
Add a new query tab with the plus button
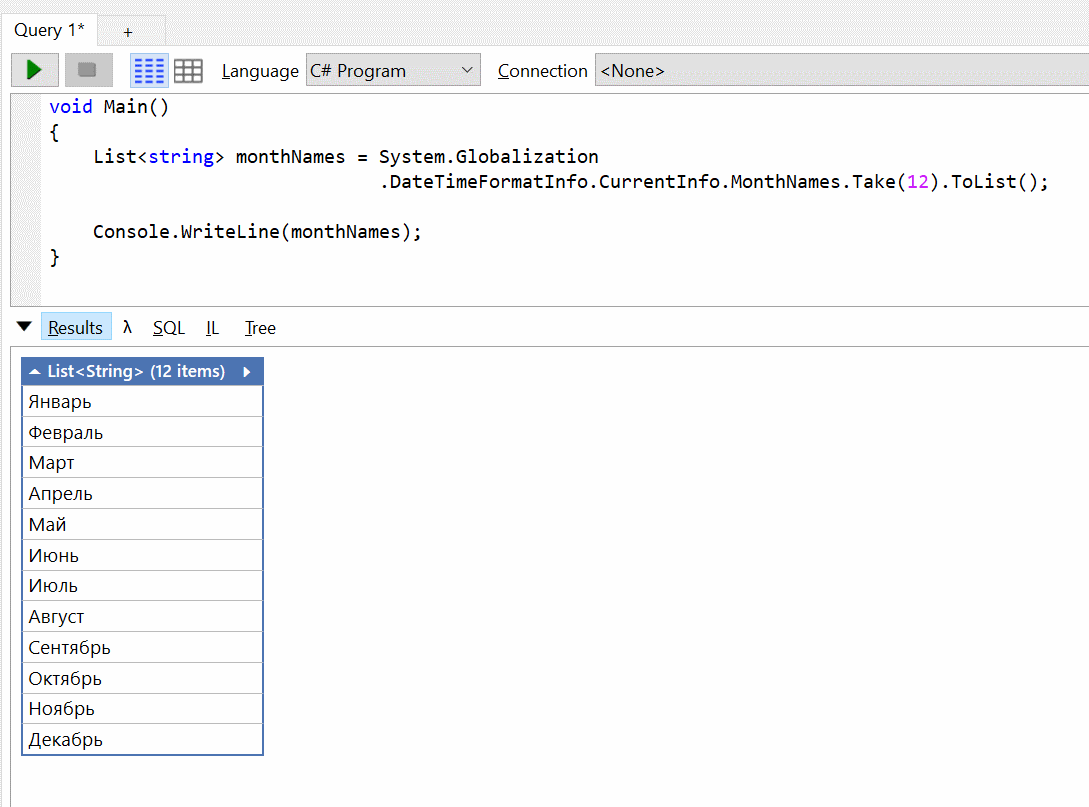(x=128, y=32)
